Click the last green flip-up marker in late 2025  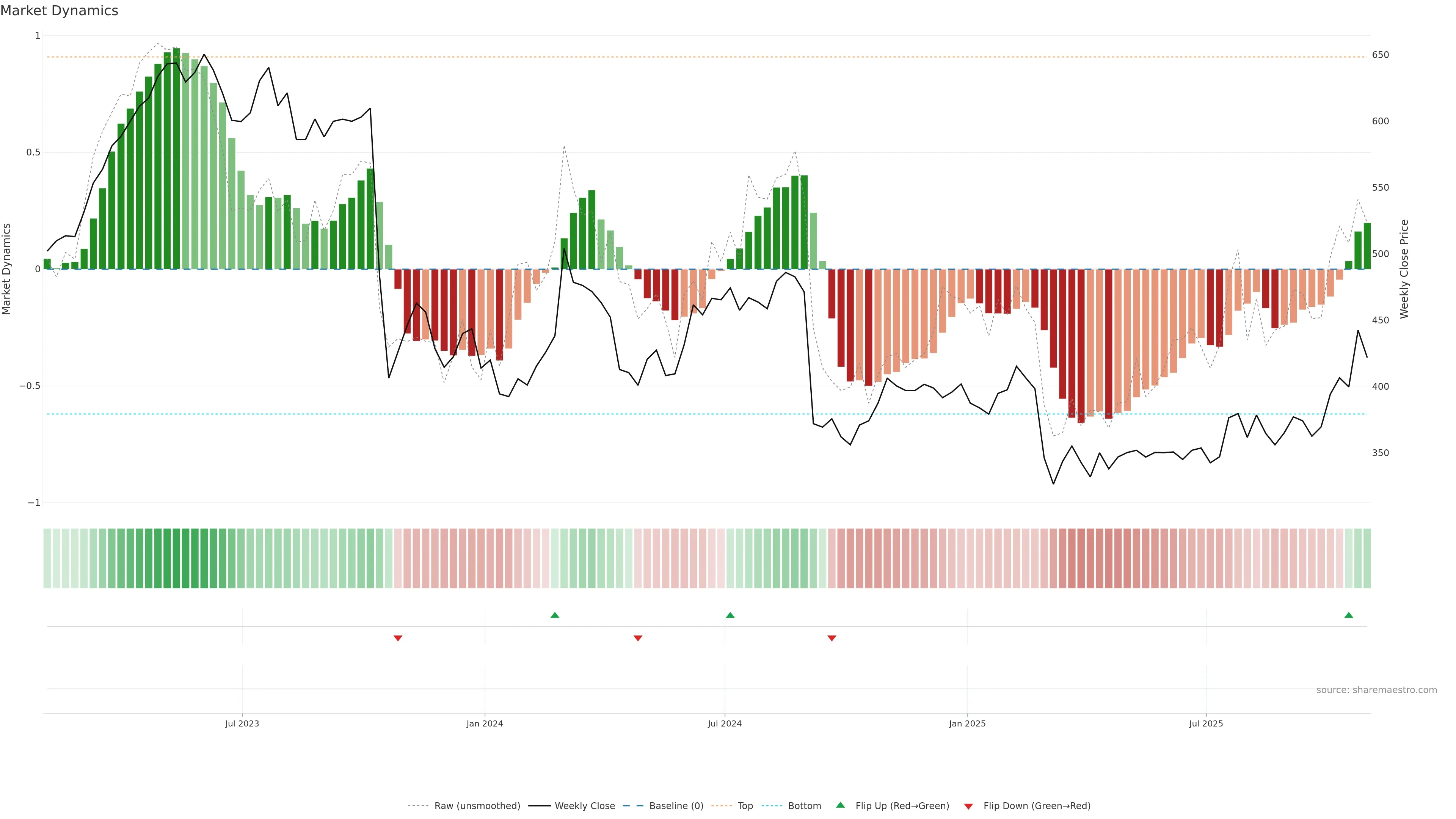[x=1349, y=615]
